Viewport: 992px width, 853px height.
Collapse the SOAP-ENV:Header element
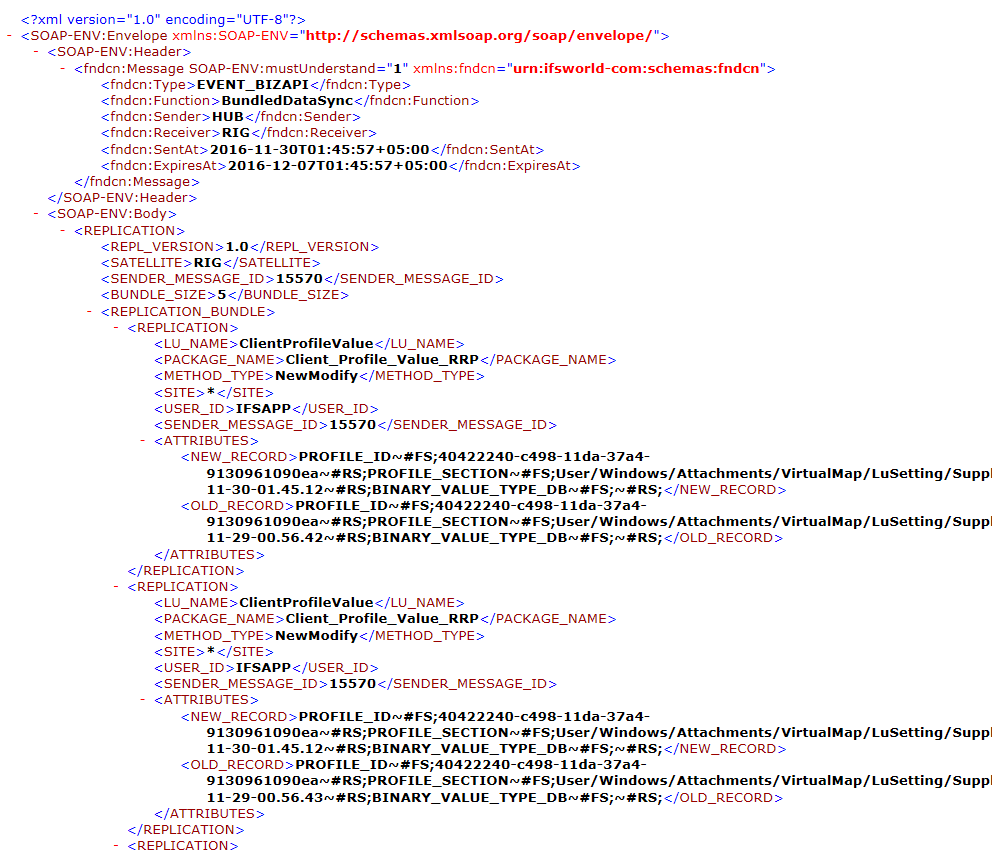tap(37, 52)
